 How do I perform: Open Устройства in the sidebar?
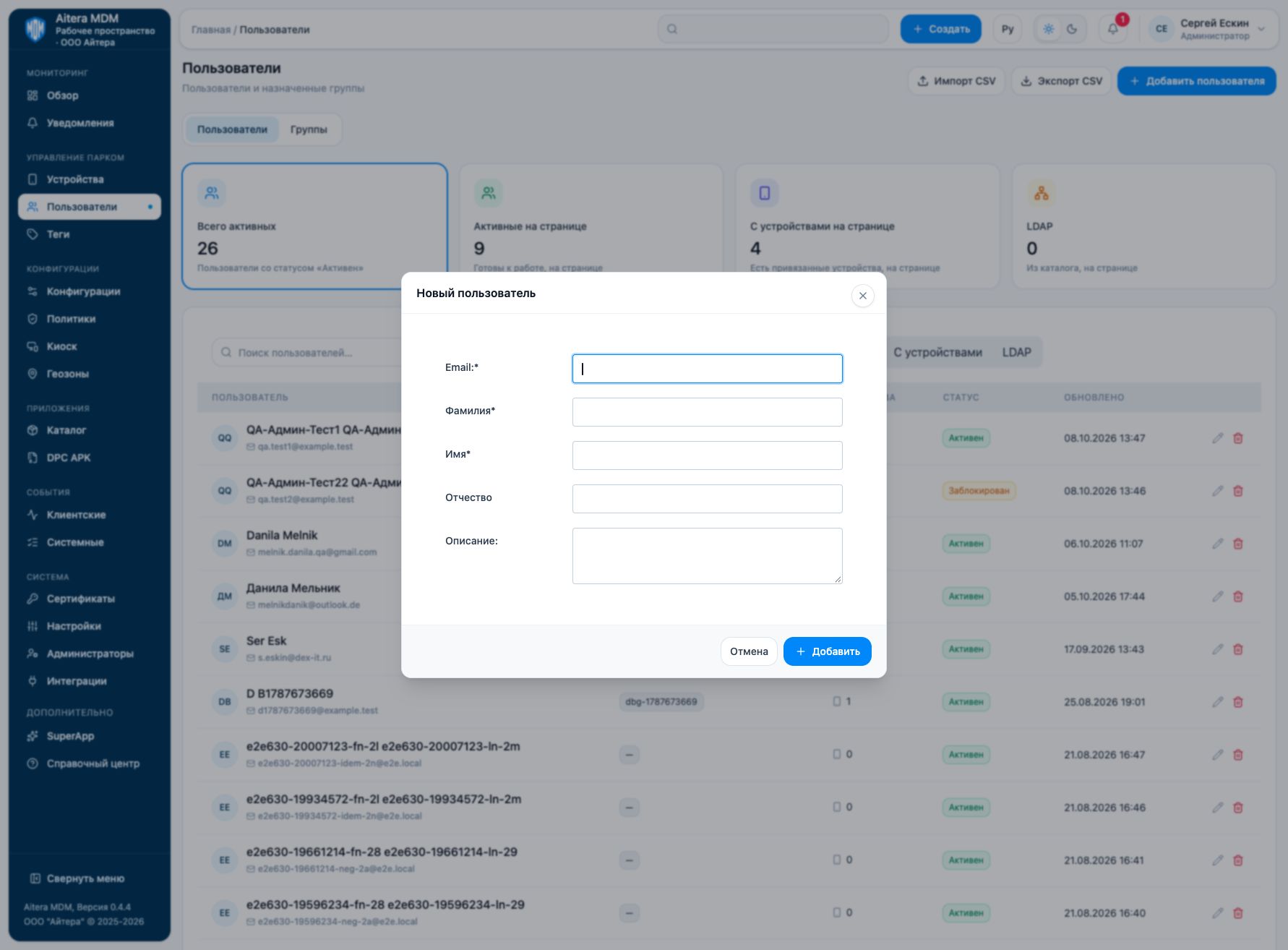pos(90,179)
